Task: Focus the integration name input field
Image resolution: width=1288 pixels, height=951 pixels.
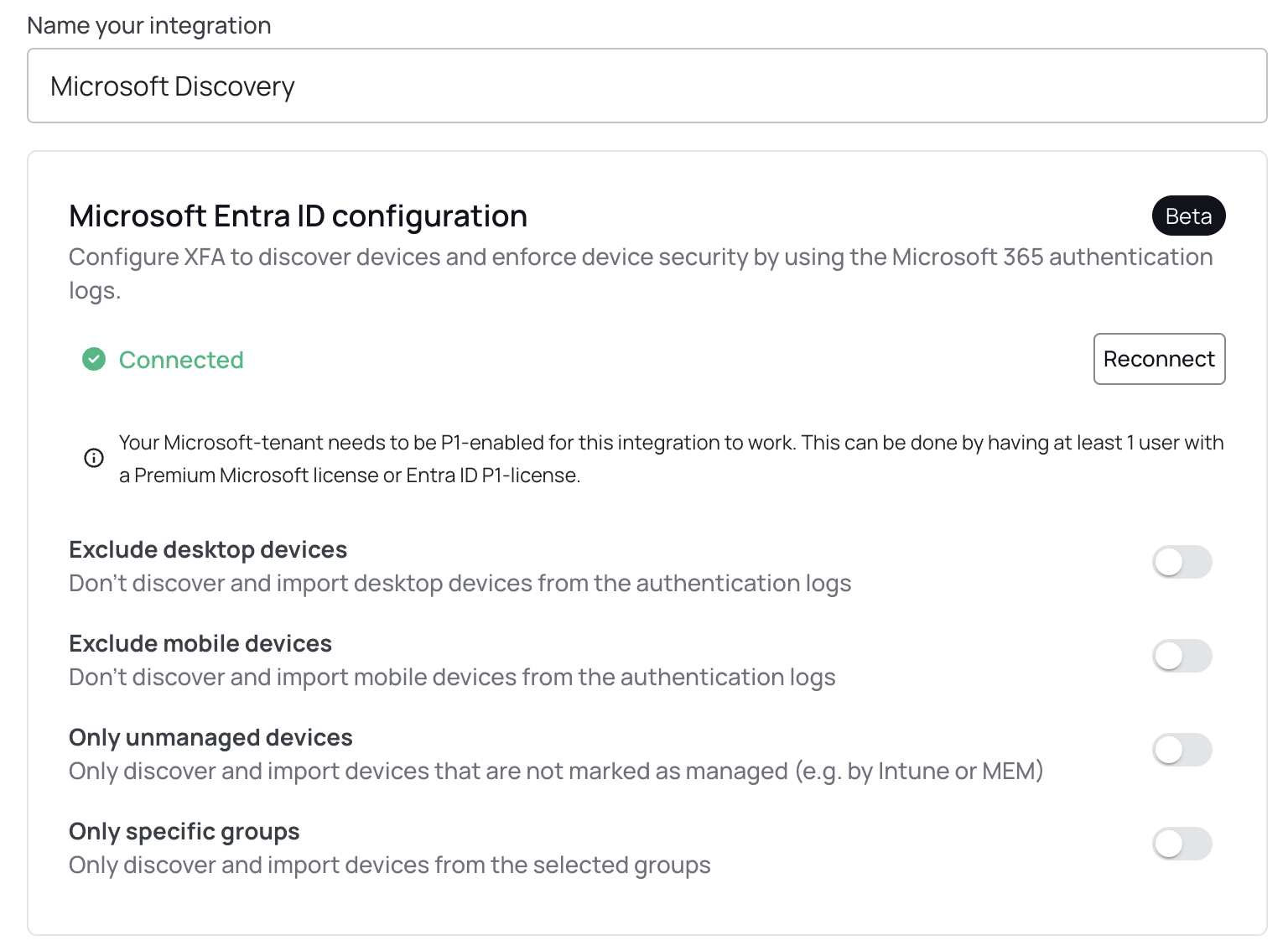Action: (x=647, y=86)
